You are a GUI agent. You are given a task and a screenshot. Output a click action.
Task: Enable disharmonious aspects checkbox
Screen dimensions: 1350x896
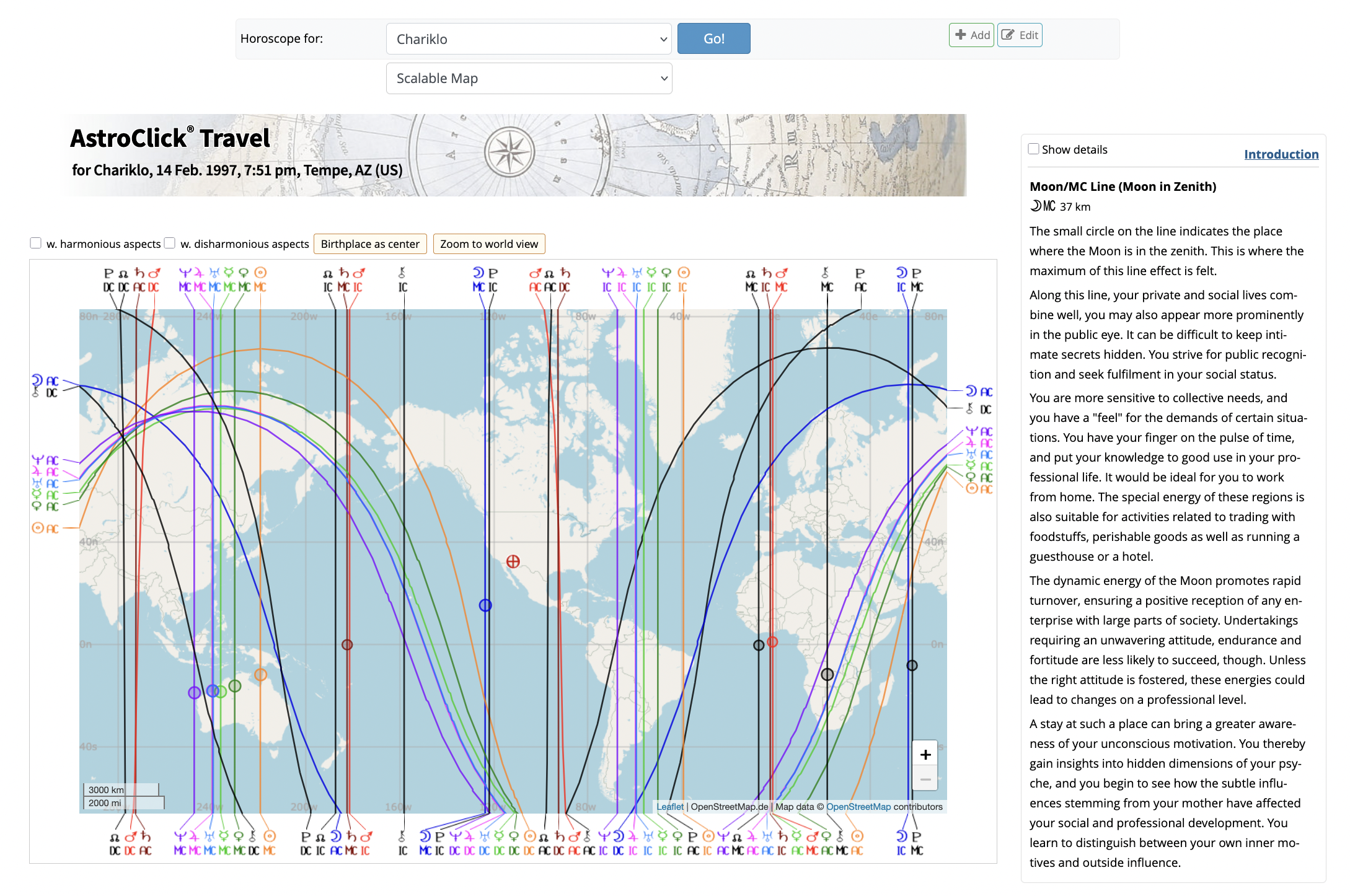pos(170,243)
